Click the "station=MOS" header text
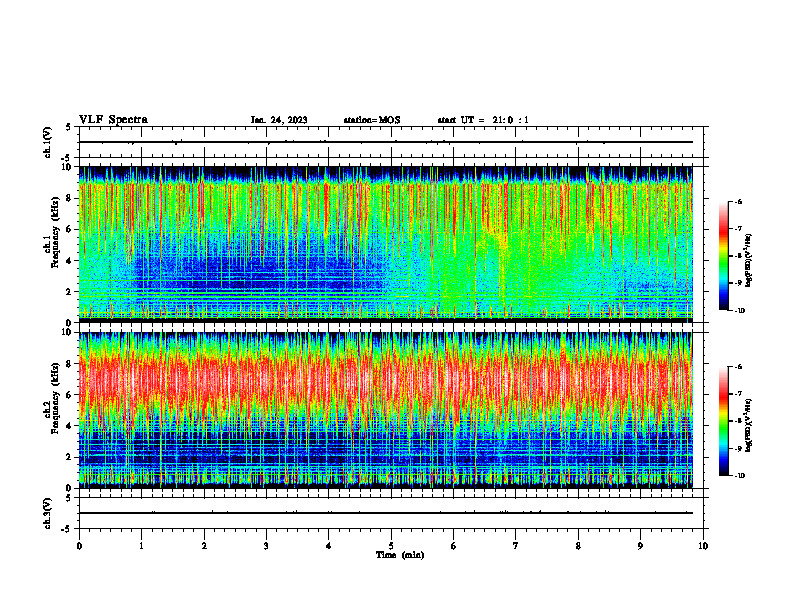 click(372, 120)
